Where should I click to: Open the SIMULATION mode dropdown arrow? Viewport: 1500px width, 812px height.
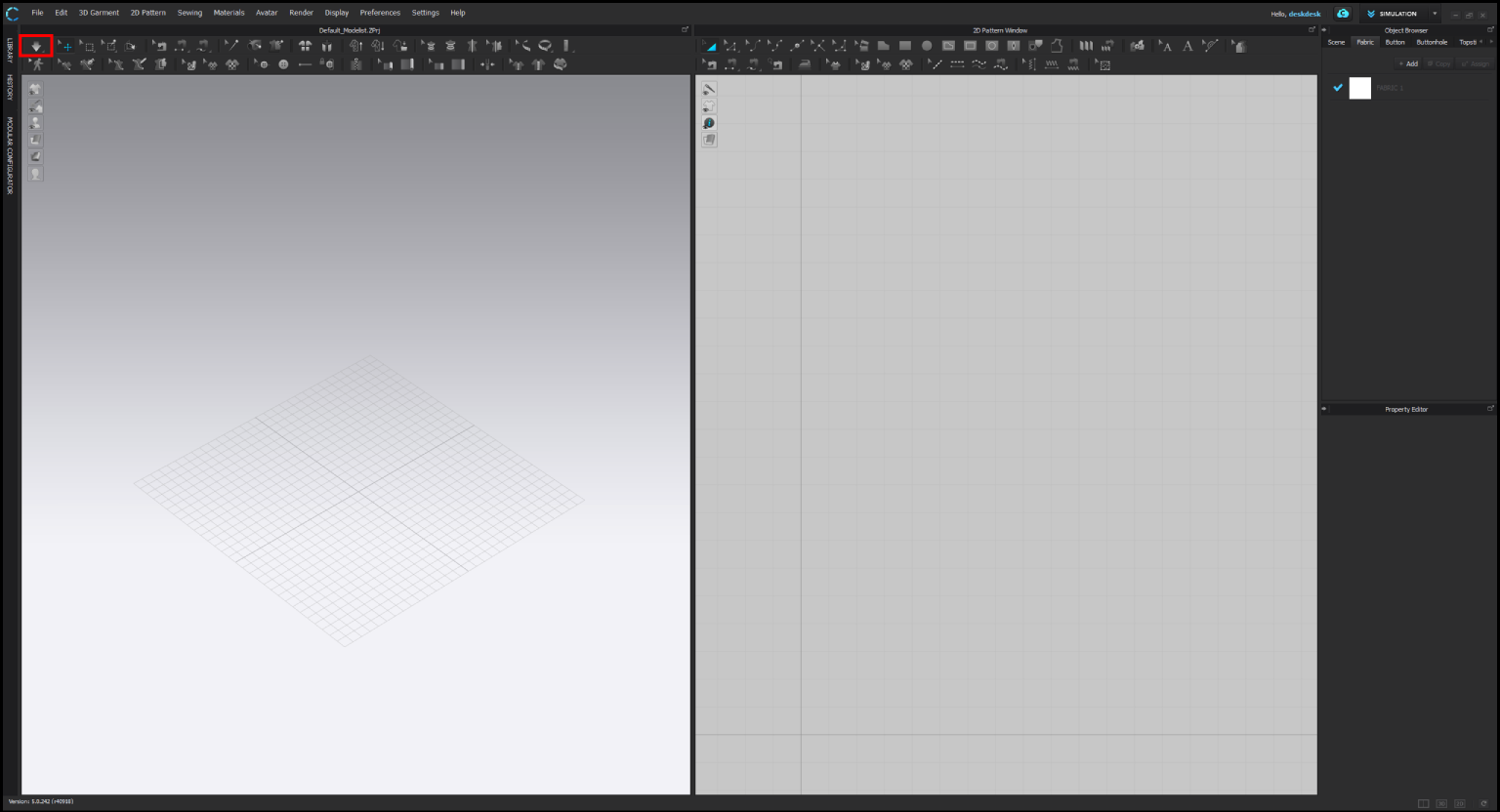1434,14
